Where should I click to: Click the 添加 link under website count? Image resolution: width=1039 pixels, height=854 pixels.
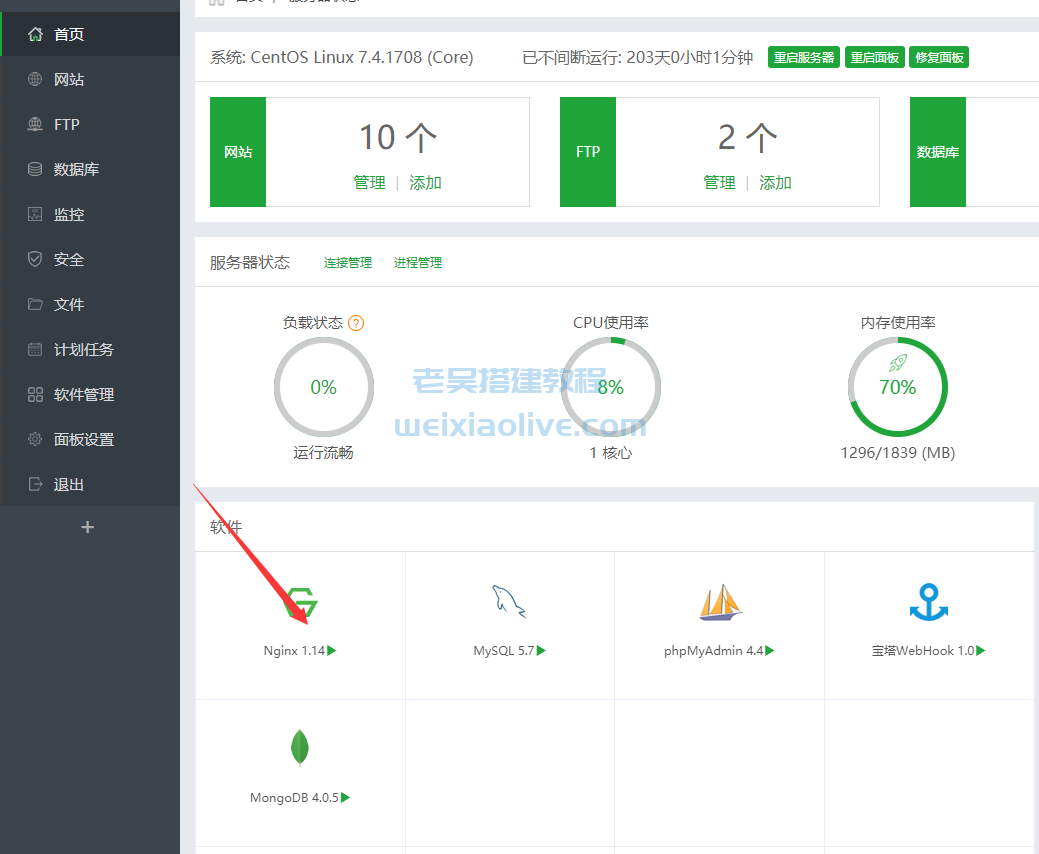click(x=425, y=183)
